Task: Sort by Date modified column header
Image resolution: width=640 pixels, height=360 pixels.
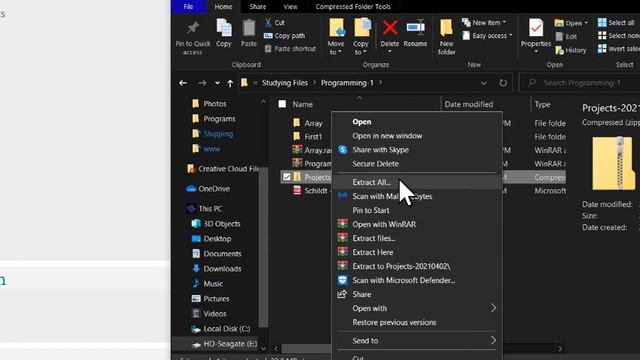Action: click(469, 104)
